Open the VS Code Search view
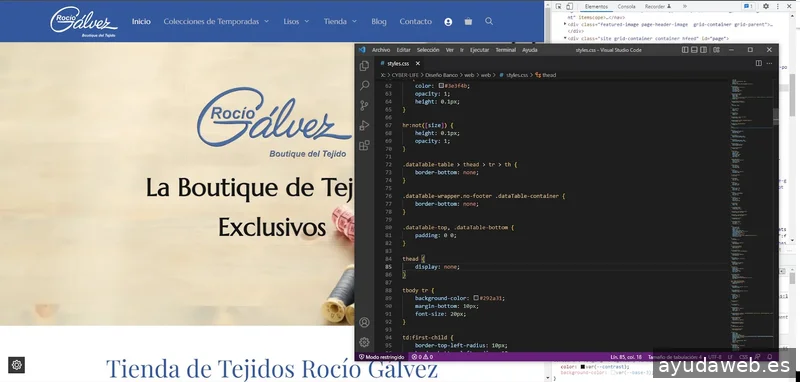The image size is (800, 382). coord(364,86)
